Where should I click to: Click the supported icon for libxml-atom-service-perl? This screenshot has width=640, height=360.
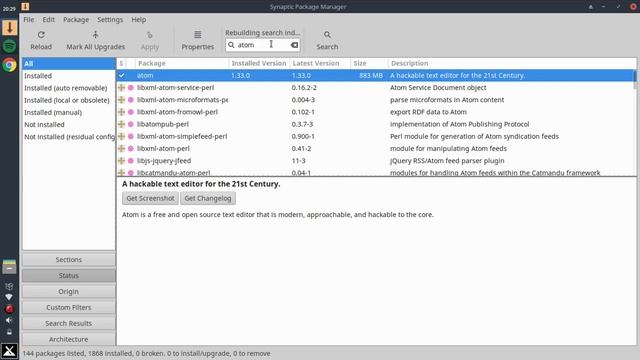[131, 87]
